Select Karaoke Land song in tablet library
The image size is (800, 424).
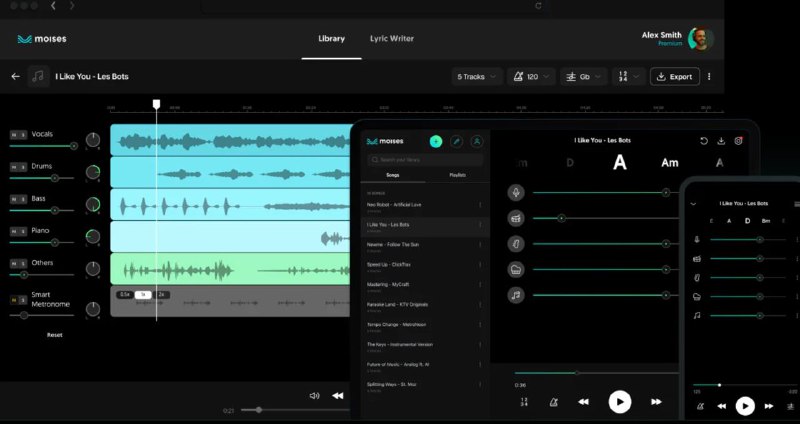point(424,306)
